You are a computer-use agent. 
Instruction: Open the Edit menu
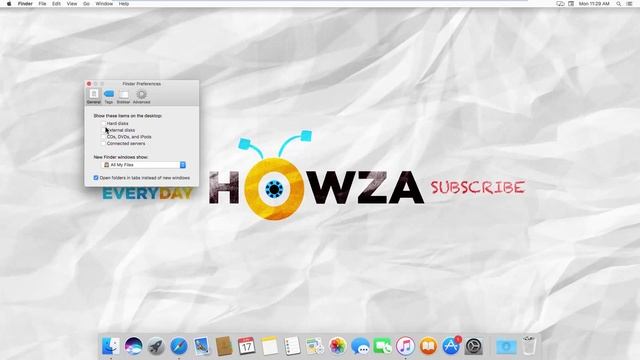click(56, 4)
